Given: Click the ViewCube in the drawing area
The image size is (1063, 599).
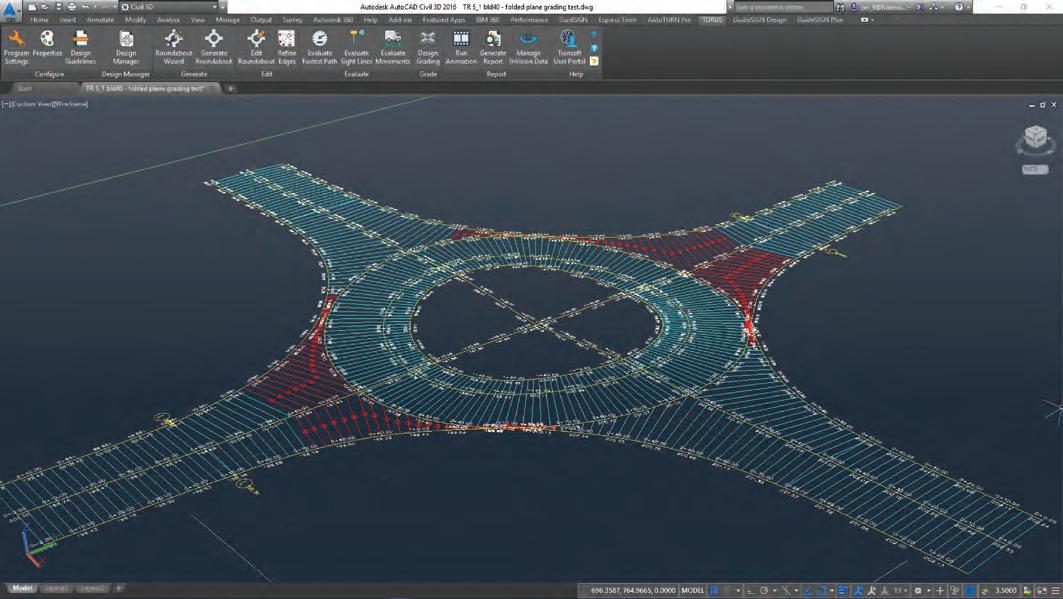Looking at the screenshot, I should [x=1035, y=138].
